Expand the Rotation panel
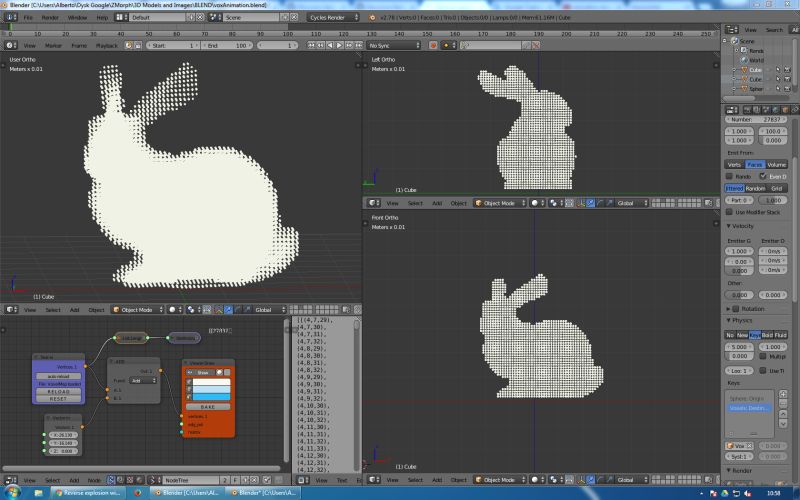Screen dimensions: 800x500 pyautogui.click(x=729, y=309)
